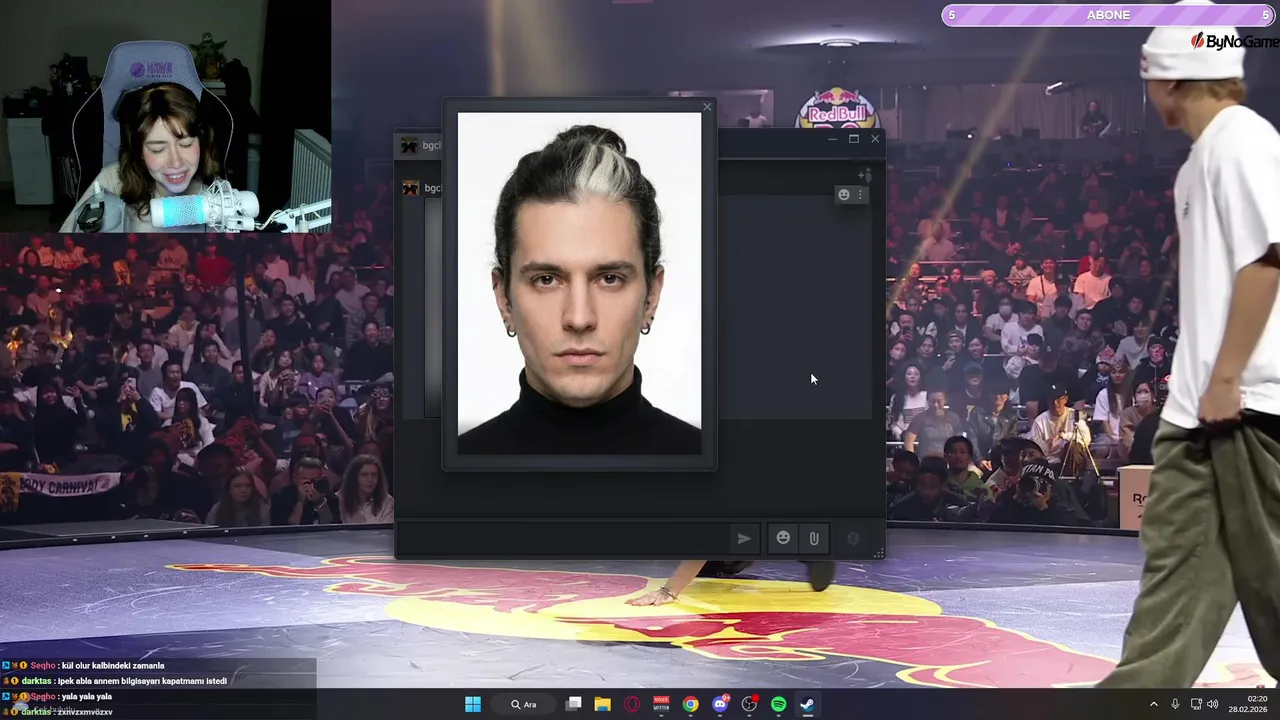Expand hidden system tray icons chevron
Image resolution: width=1280 pixels, height=720 pixels.
click(x=1153, y=704)
